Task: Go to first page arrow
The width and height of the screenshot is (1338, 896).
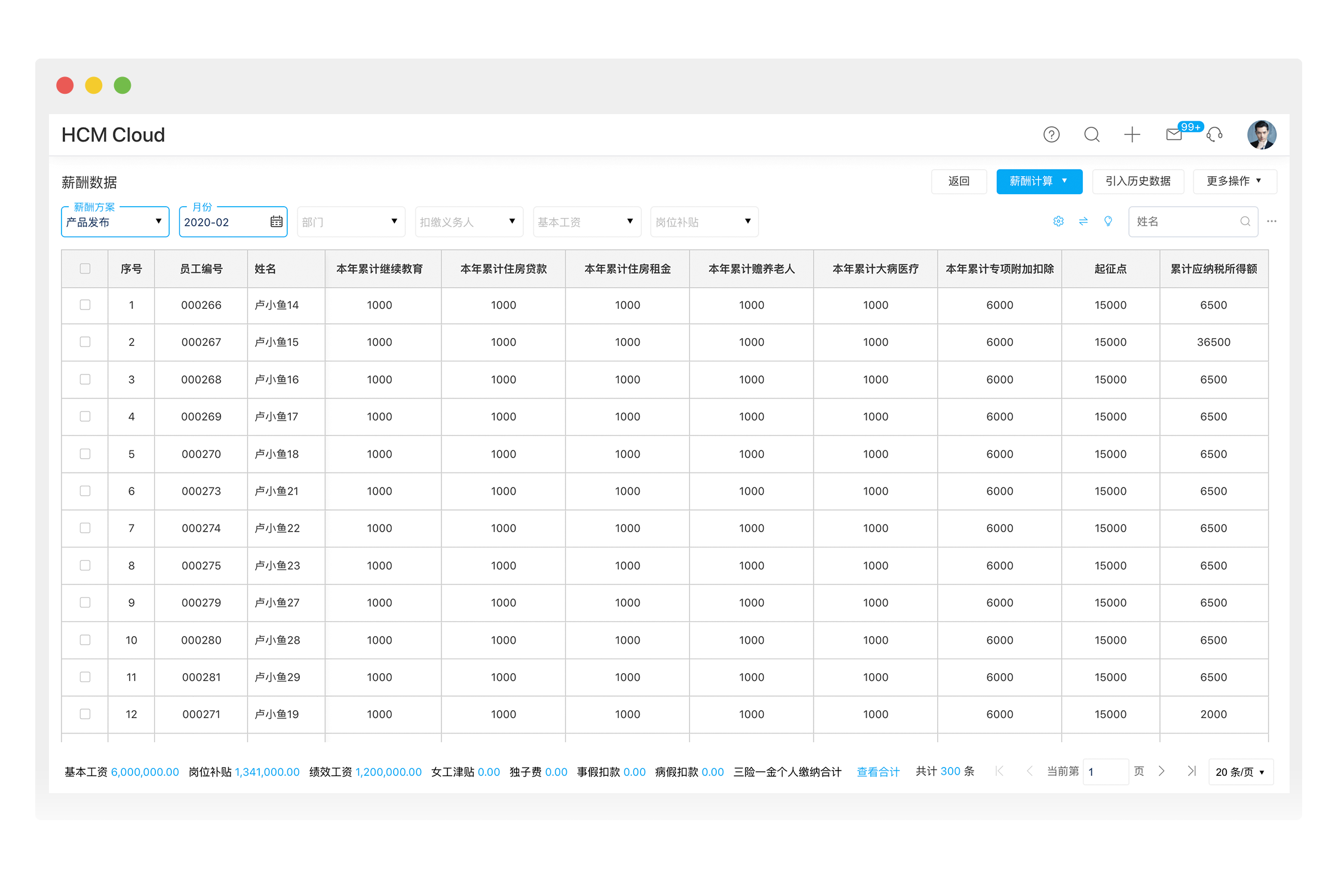Action: 999,771
